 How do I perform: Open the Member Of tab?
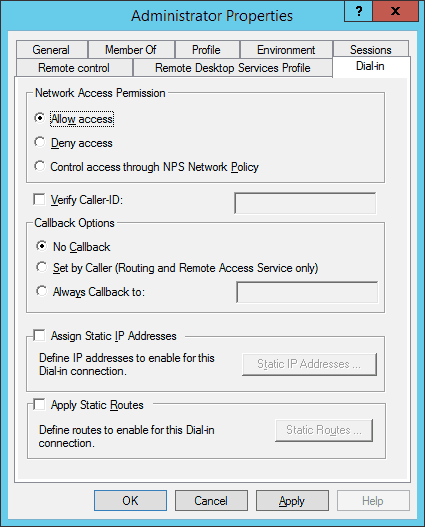(131, 50)
